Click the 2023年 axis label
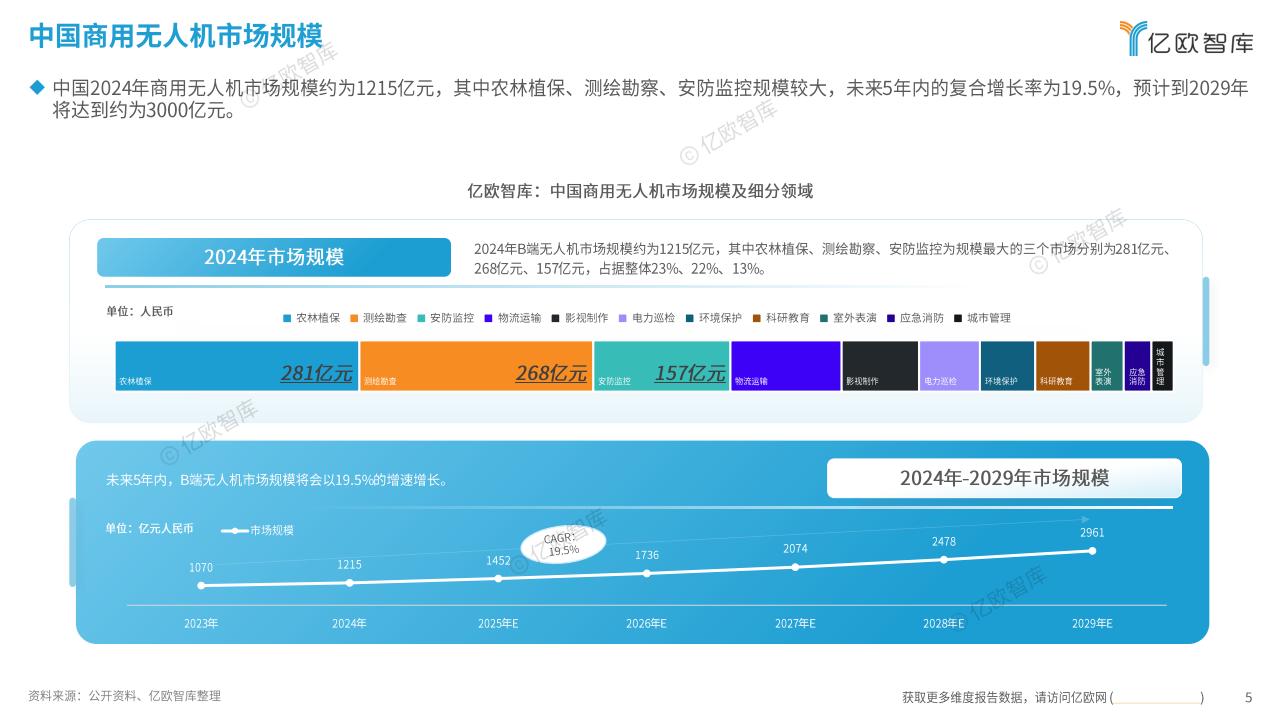This screenshot has height=720, width=1280. (x=201, y=624)
